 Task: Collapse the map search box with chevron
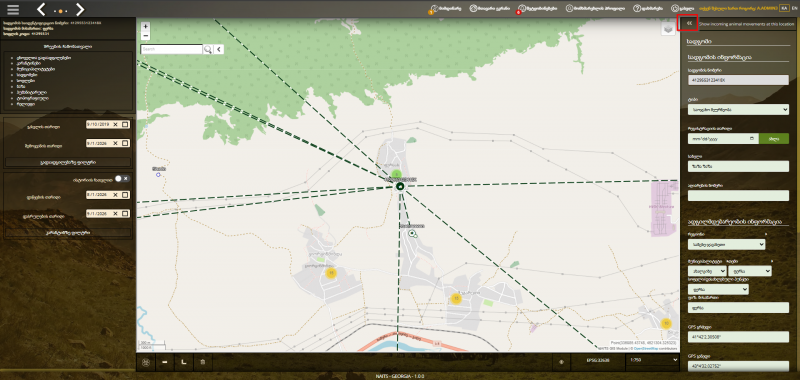(219, 49)
